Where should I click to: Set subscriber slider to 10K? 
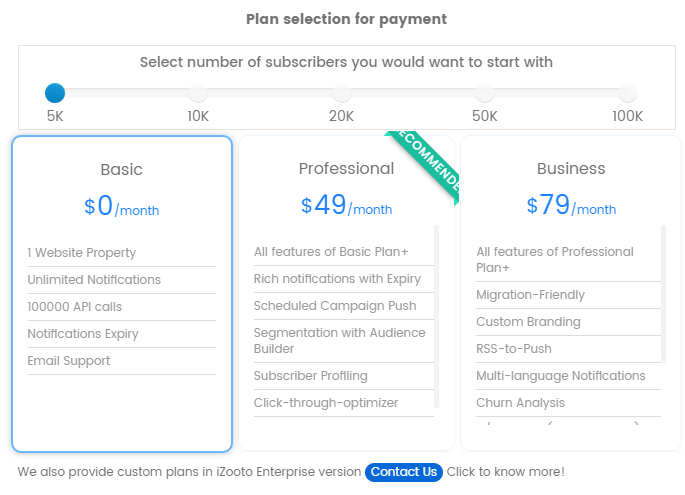198,93
